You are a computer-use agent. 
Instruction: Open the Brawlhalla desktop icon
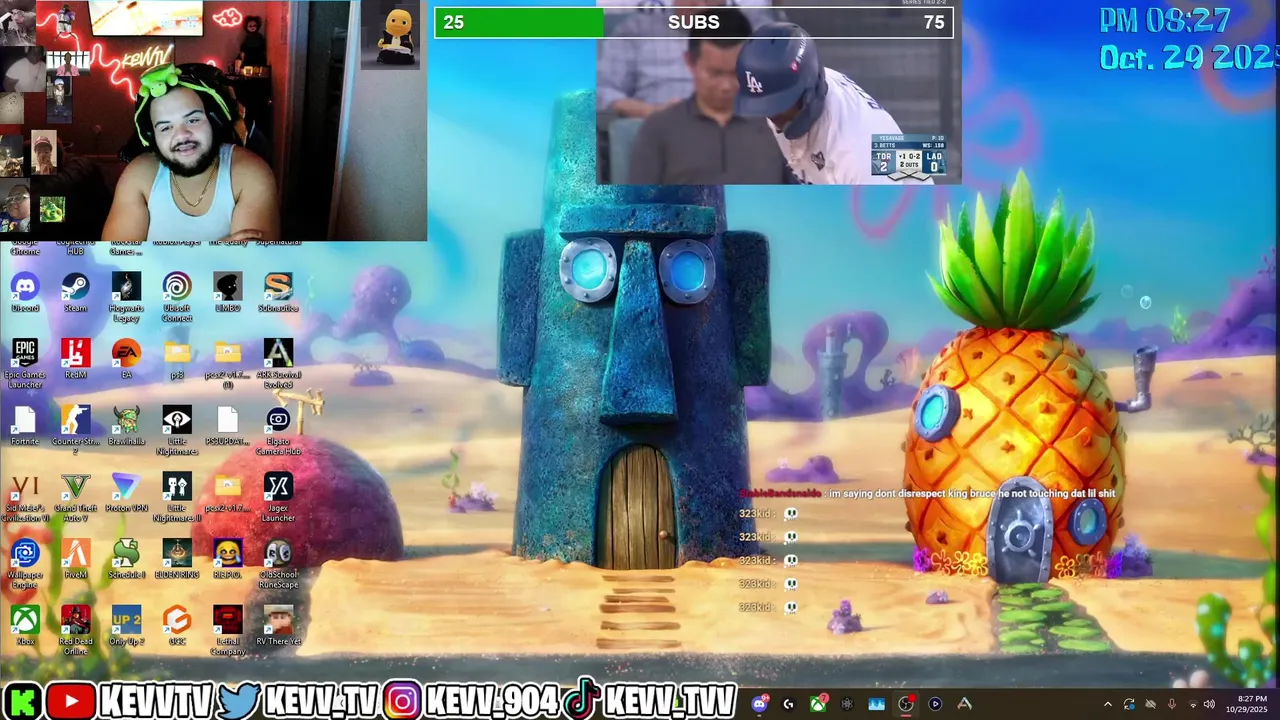[126, 426]
